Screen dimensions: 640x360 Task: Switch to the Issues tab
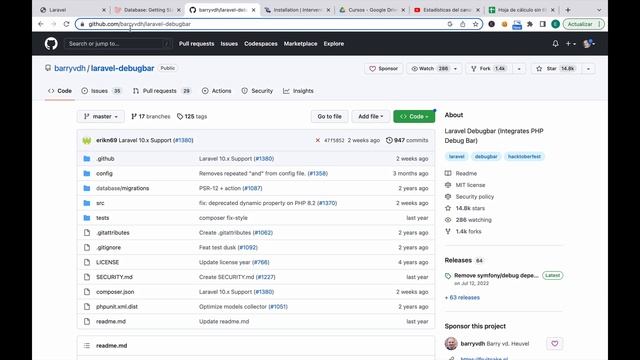101,91
